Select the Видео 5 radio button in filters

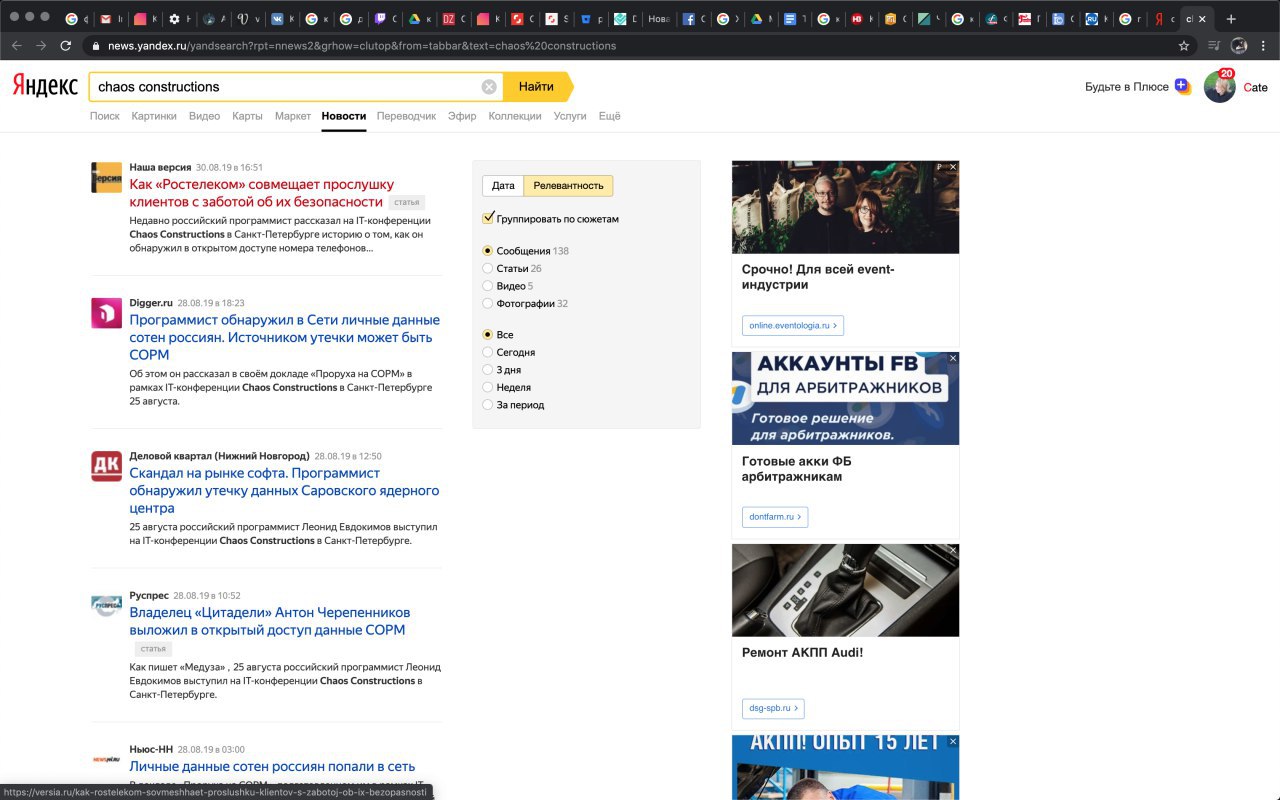488,286
